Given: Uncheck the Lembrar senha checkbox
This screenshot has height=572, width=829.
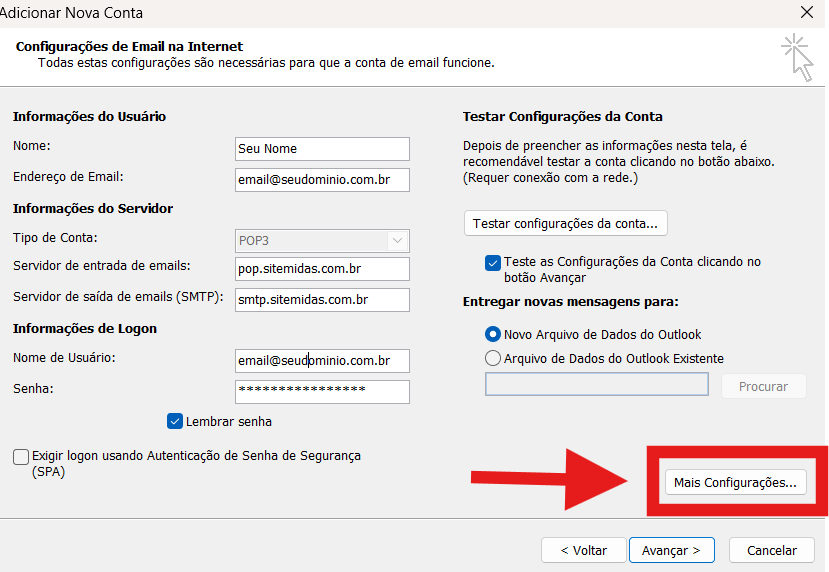Looking at the screenshot, I should coord(175,422).
